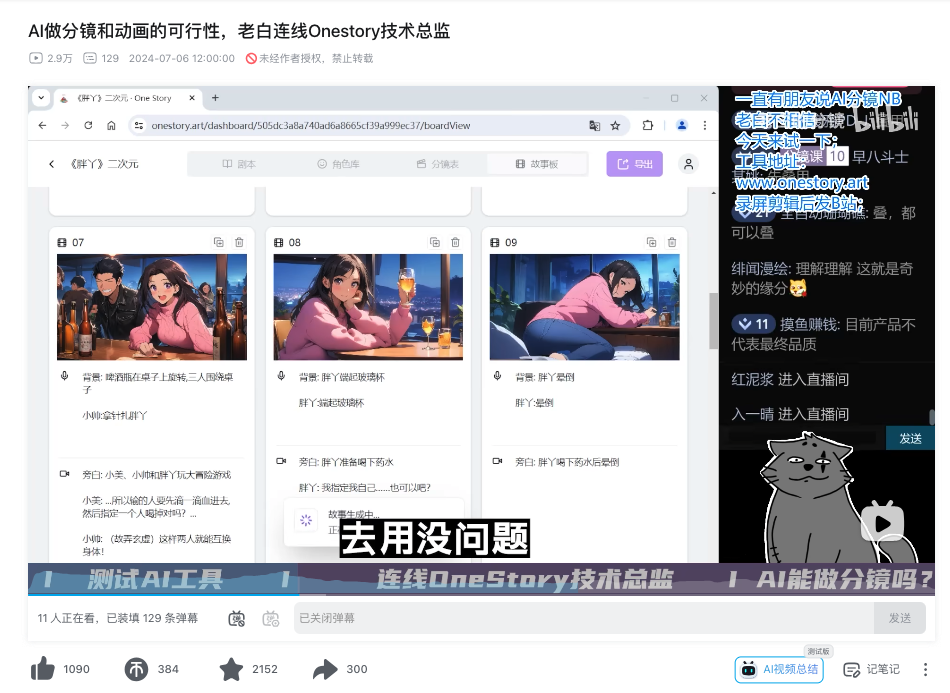Delete storyboard panel 08

pyautogui.click(x=456, y=242)
